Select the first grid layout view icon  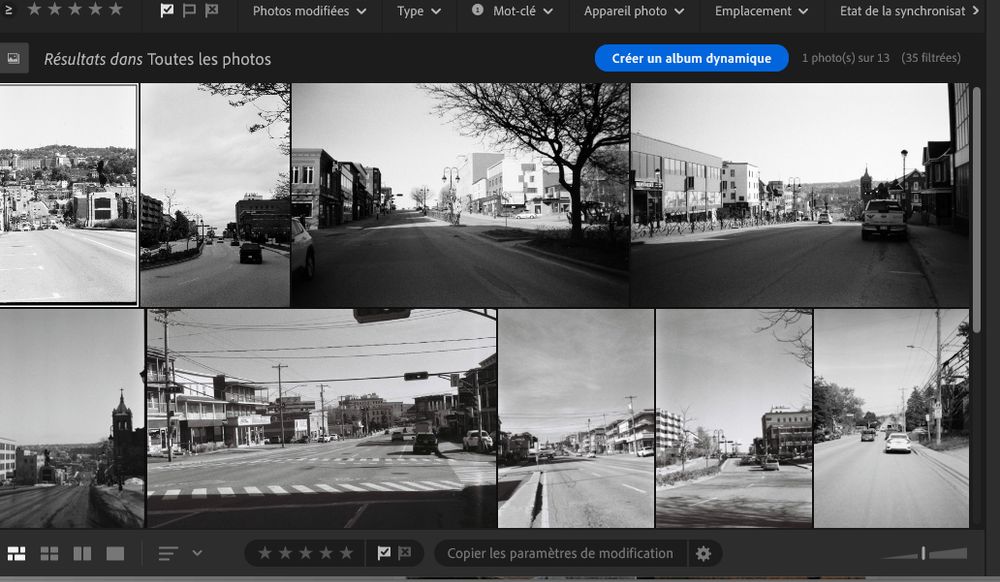(x=17, y=553)
